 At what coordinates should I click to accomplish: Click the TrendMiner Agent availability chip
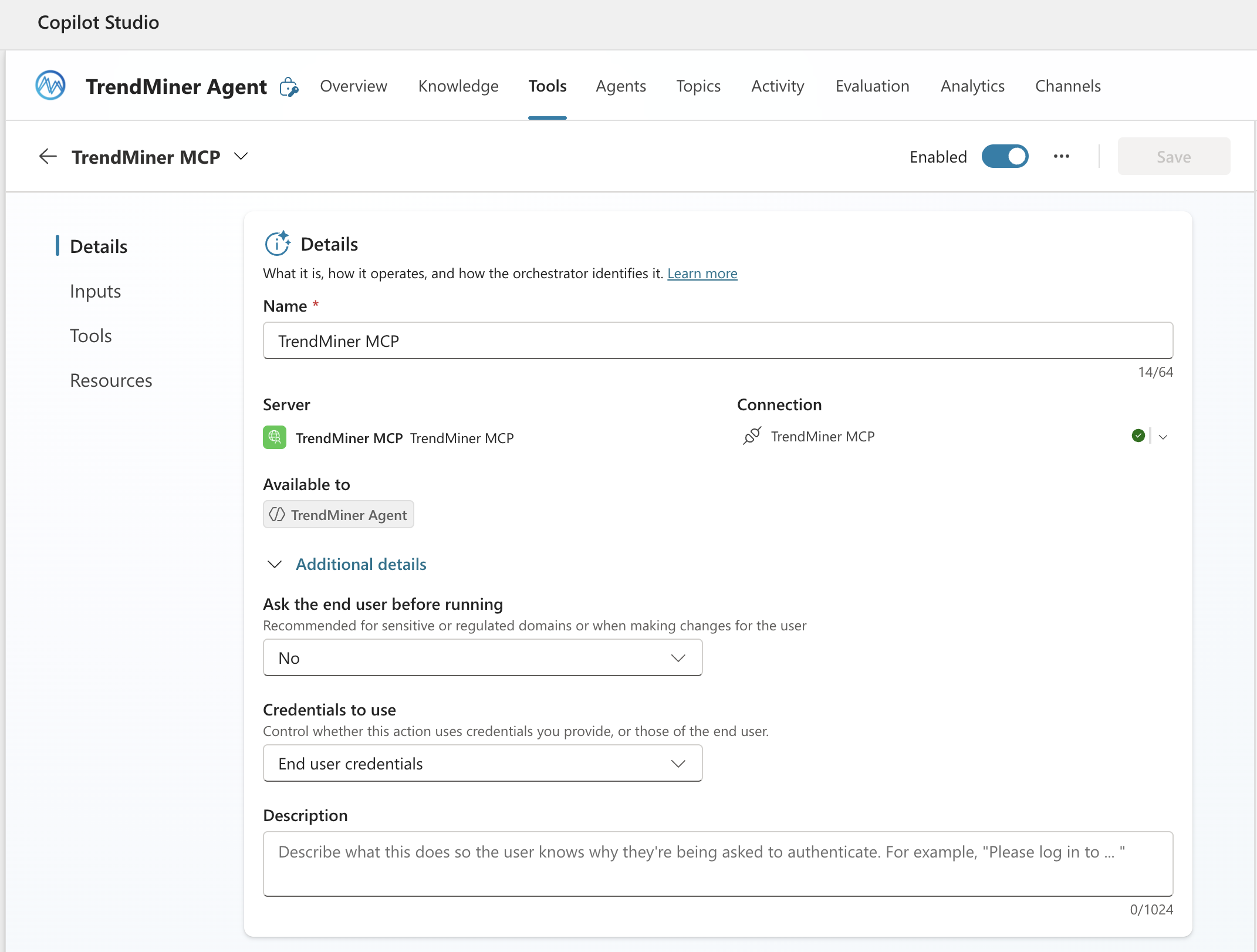pos(338,515)
